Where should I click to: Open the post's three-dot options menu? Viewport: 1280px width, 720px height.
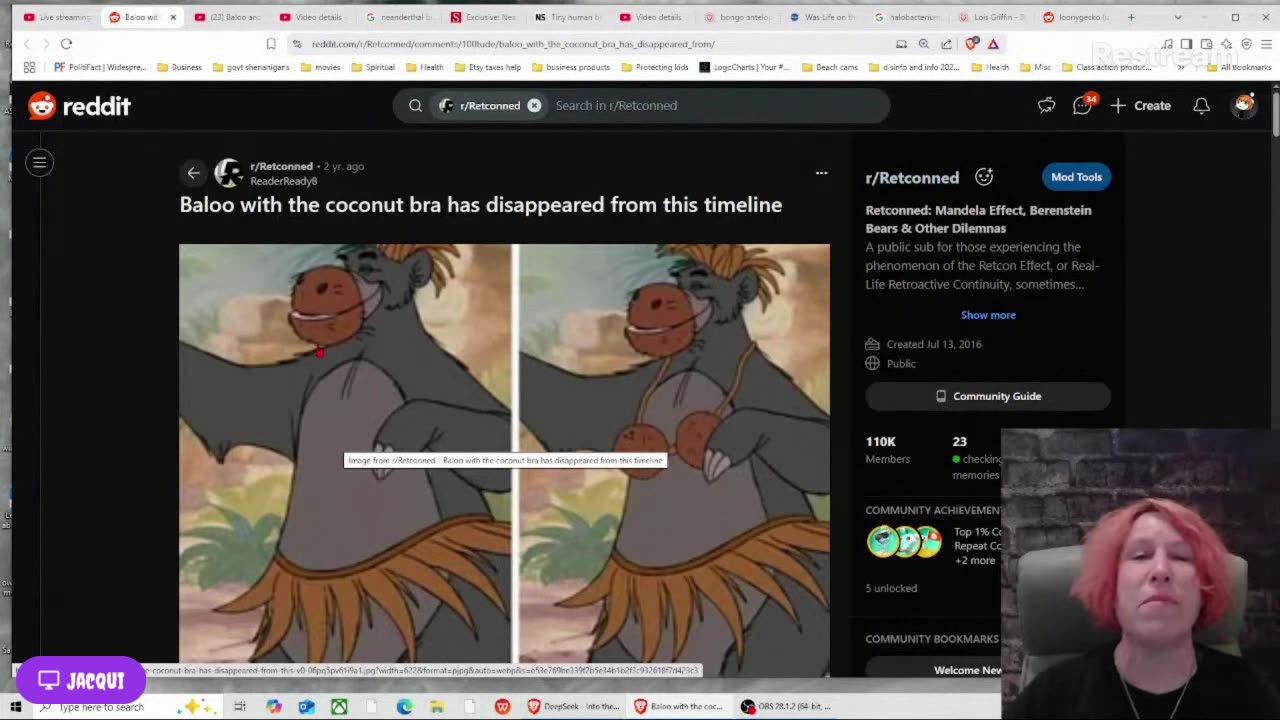(x=821, y=173)
